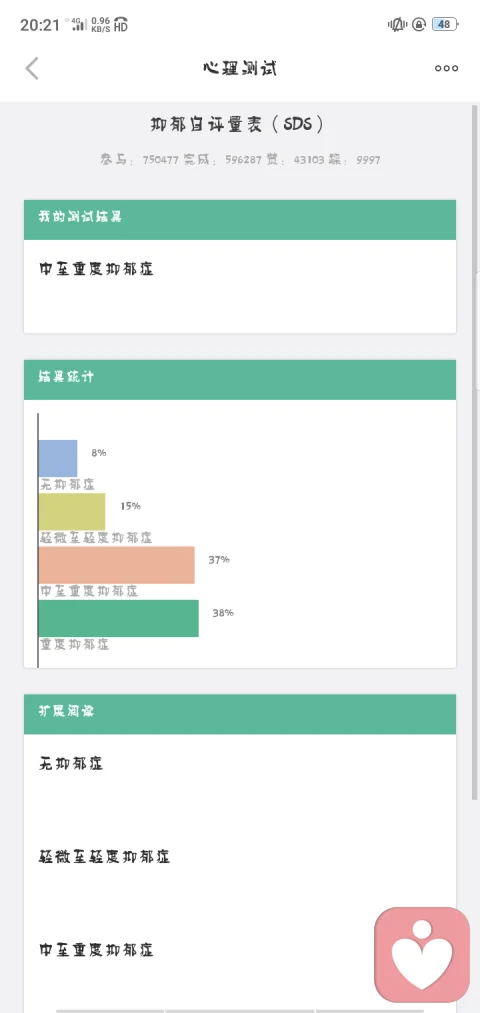The height and width of the screenshot is (1013, 480).
Task: Select the blue 8% 无抑郁症 bar
Action: coord(58,459)
